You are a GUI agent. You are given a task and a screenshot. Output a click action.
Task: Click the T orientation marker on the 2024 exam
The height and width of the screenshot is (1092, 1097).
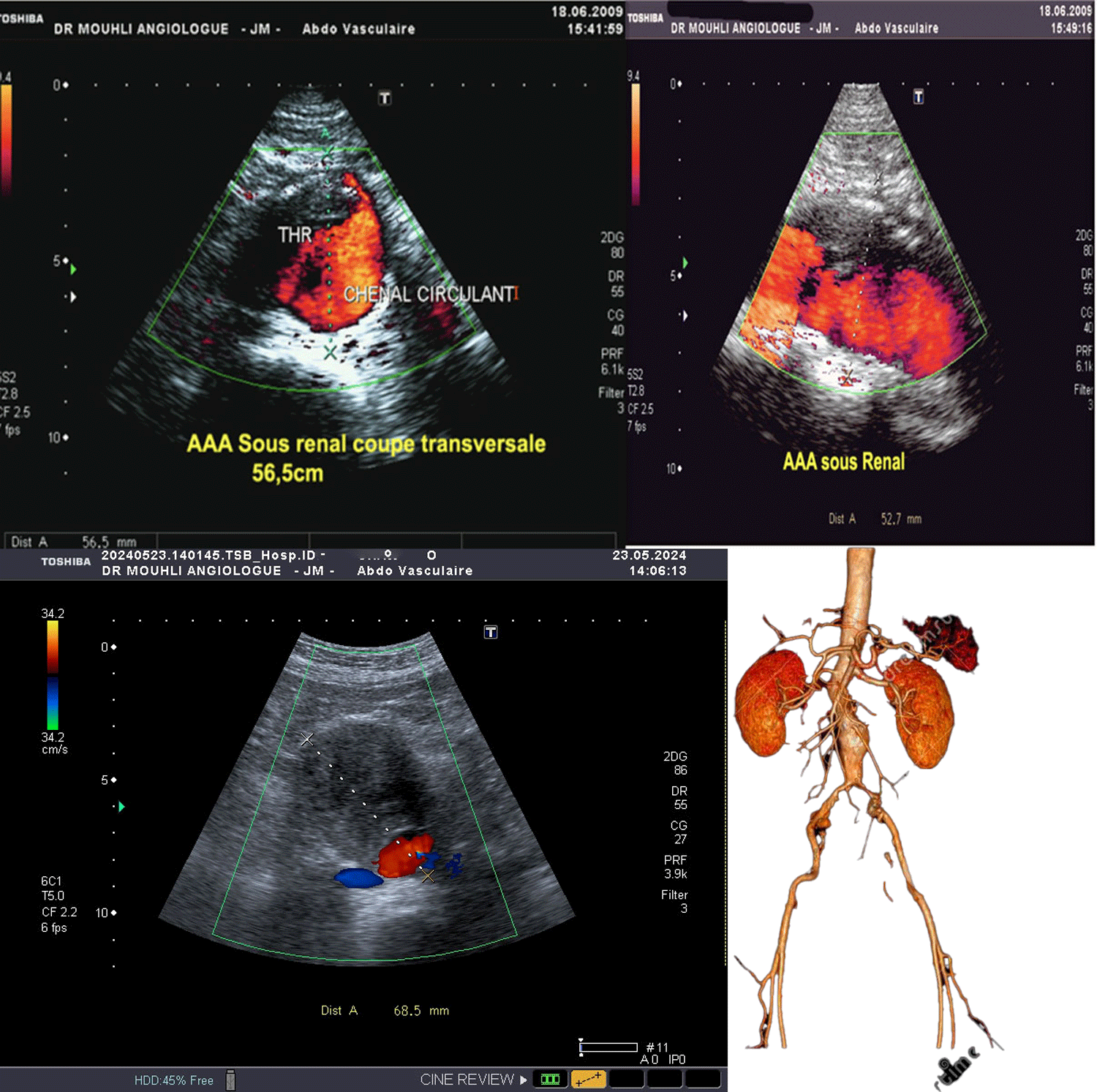click(491, 633)
